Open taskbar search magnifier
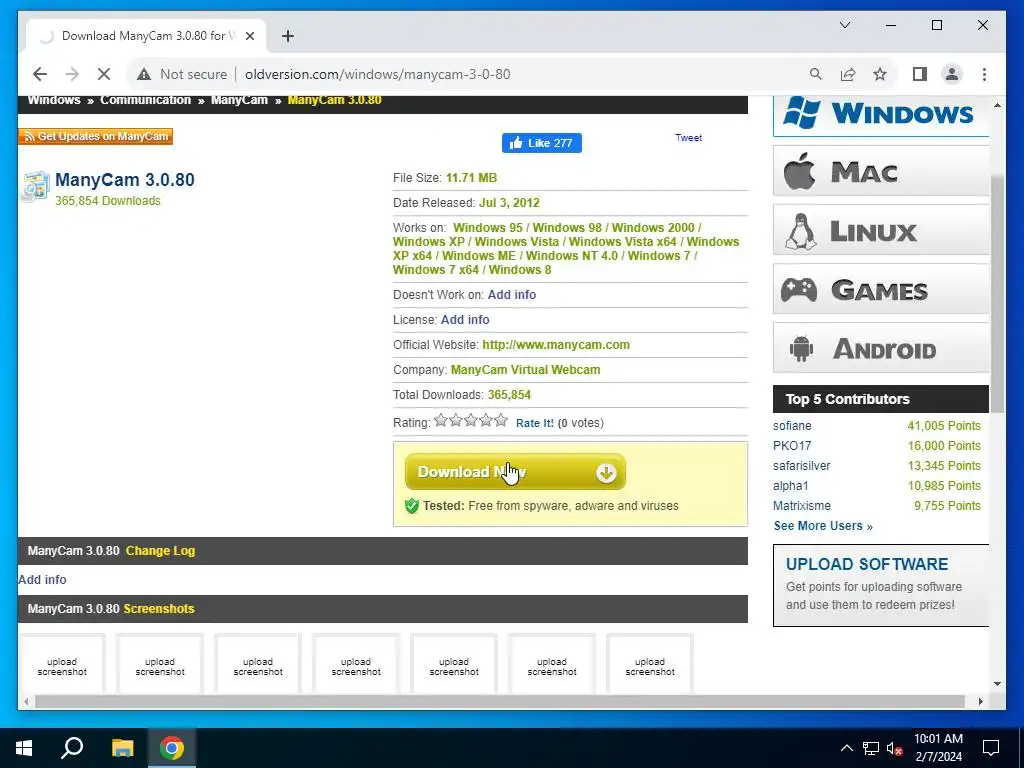This screenshot has height=768, width=1024. coord(72,748)
